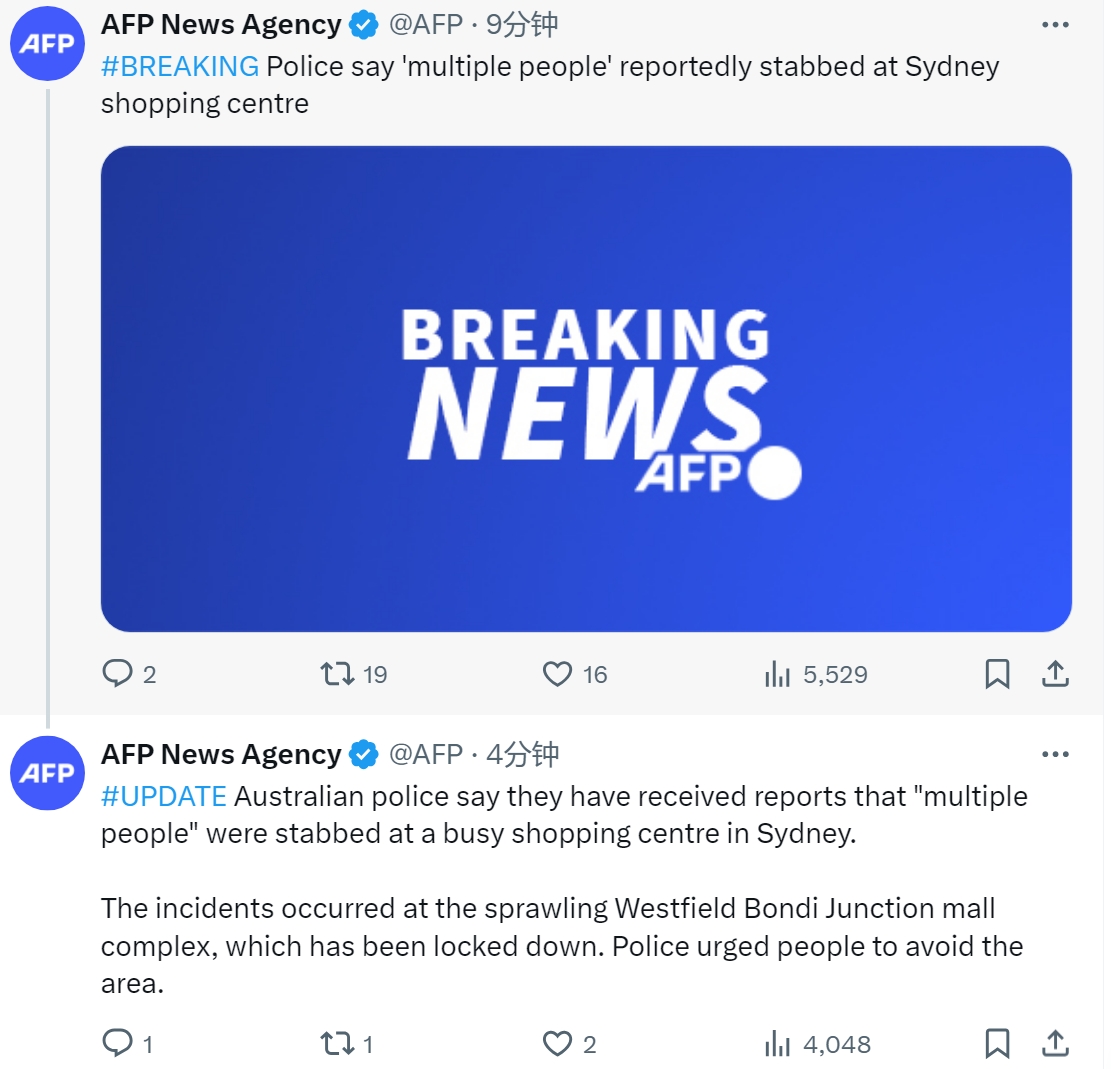
Task: Open the #BREAKING hashtag link
Action: point(180,67)
